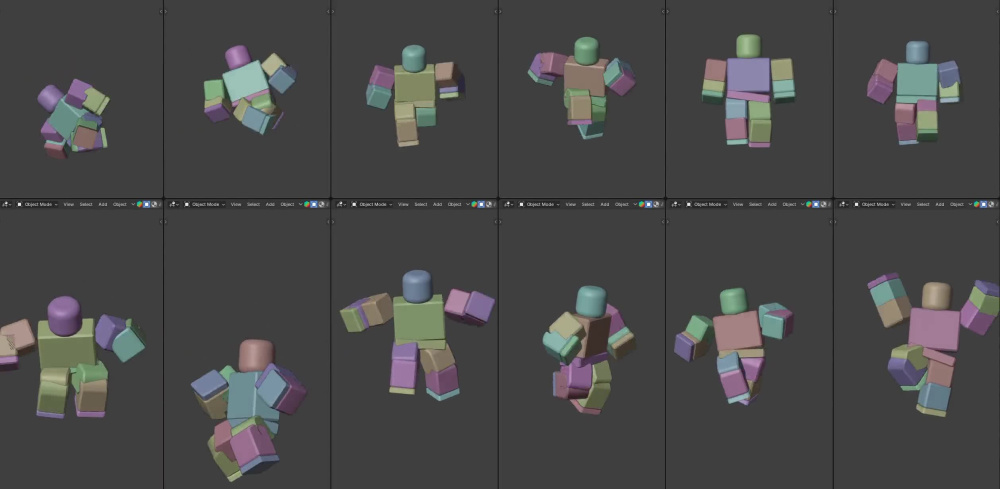Enable material preview shading in sixth viewport header
Image resolution: width=1000 pixels, height=489 pixels.
coord(976,204)
